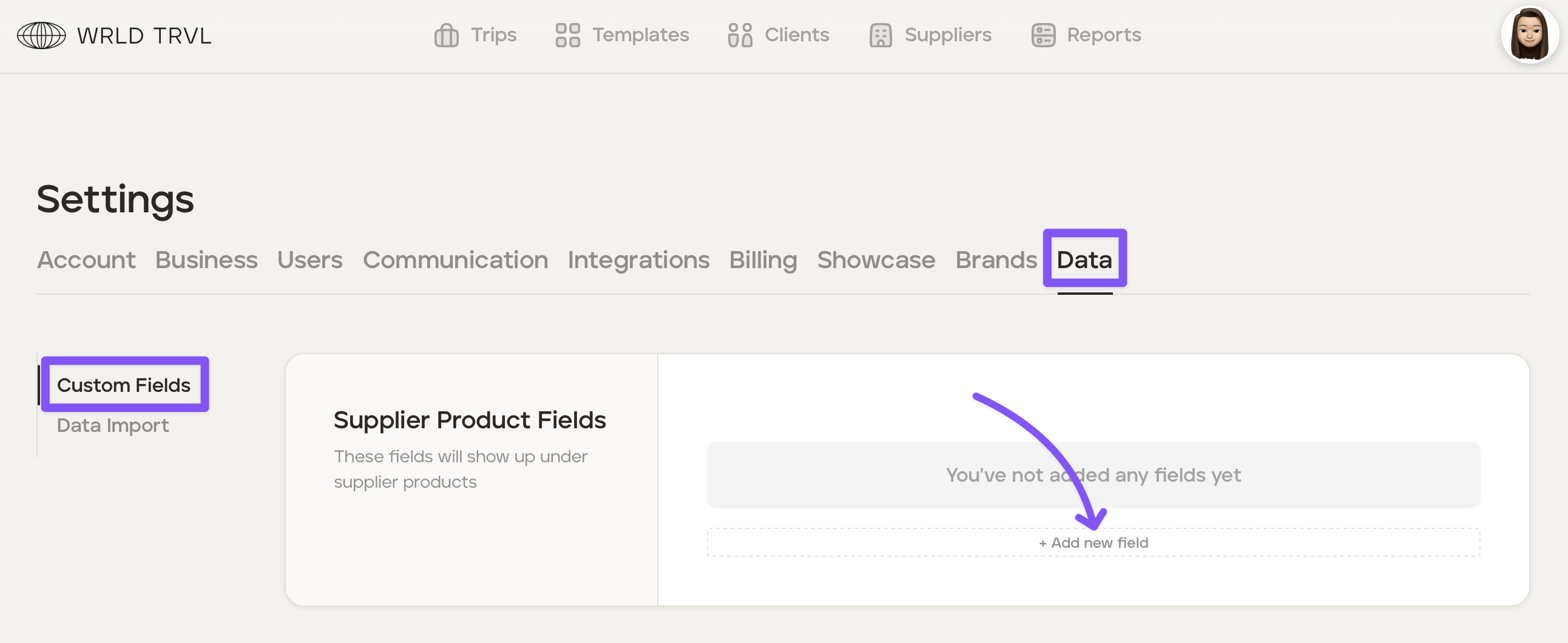
Task: Switch to the Communication tab
Action: (455, 260)
